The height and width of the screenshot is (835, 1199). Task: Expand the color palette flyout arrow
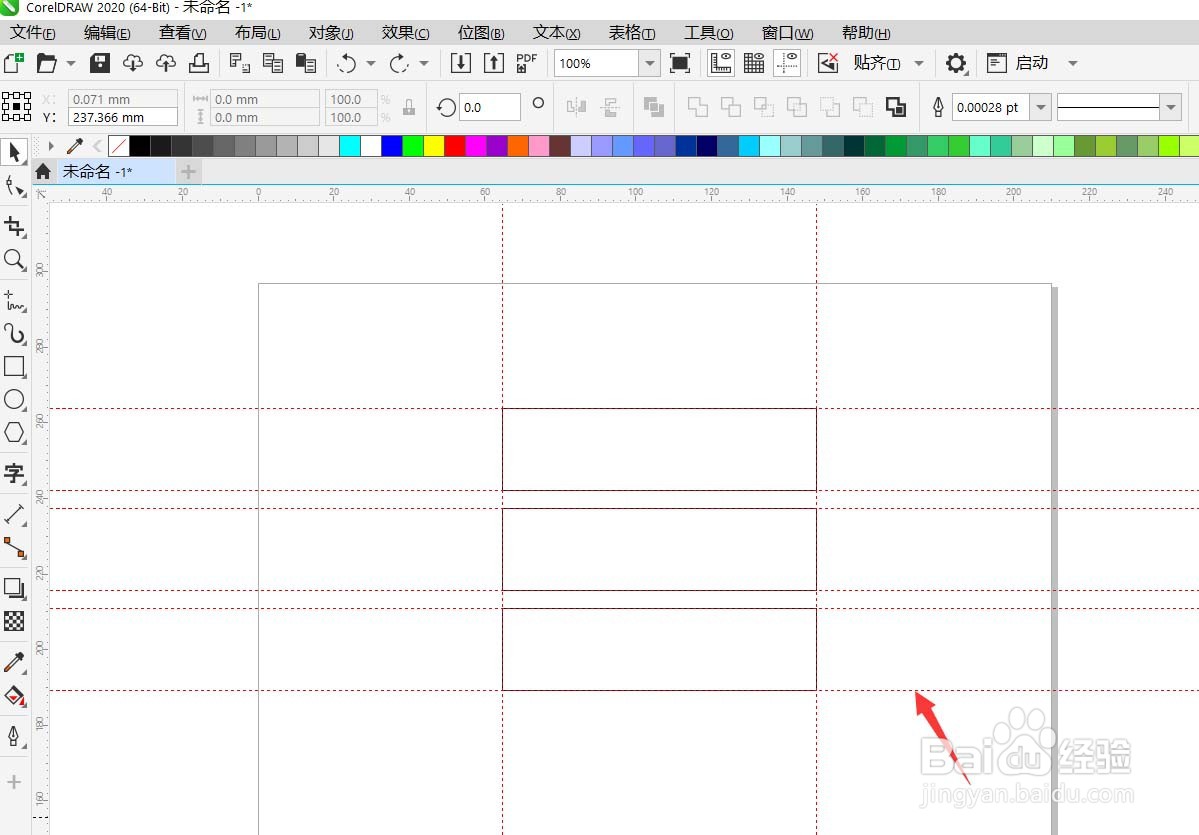[x=51, y=145]
